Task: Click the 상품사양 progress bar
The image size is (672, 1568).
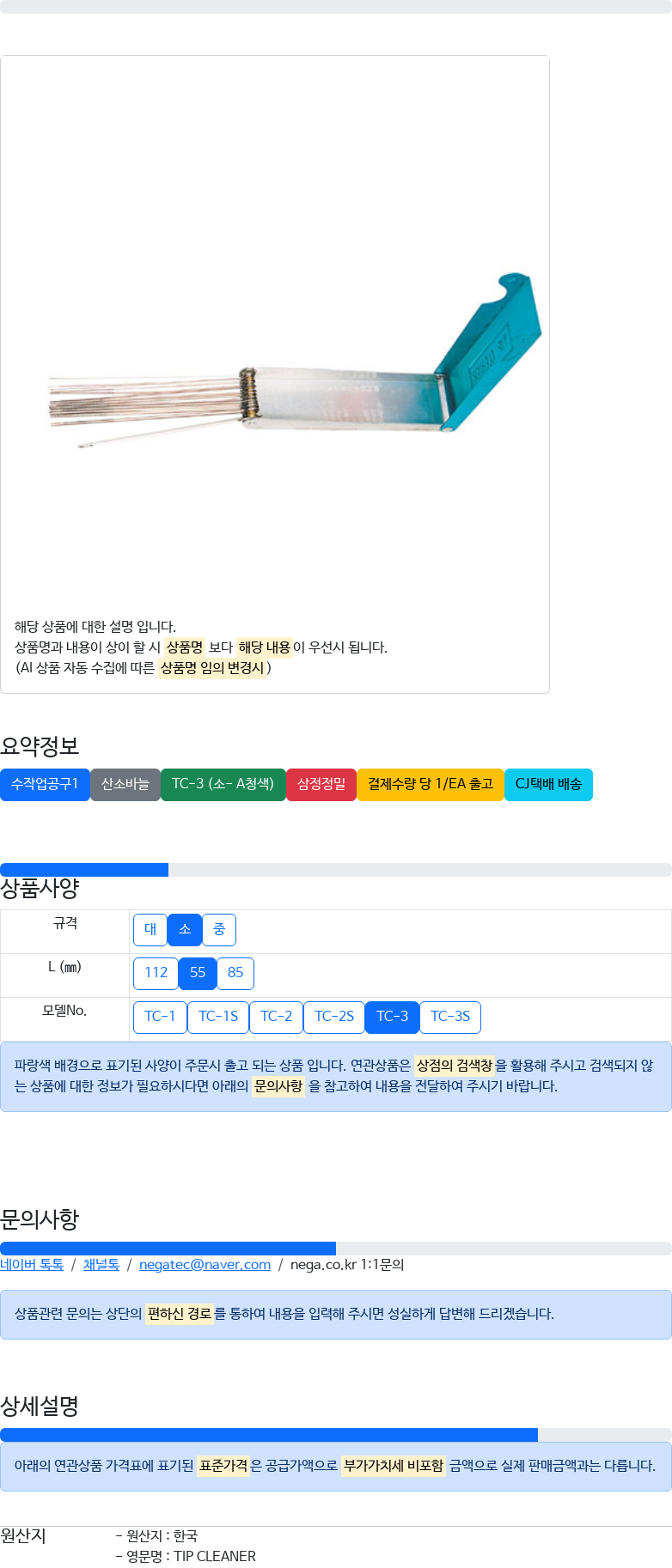Action: (x=336, y=870)
